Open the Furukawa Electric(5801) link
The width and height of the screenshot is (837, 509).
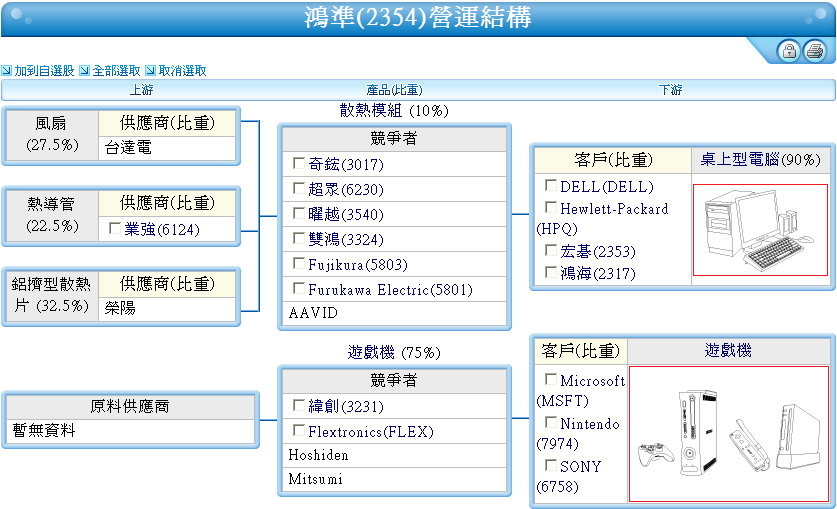click(390, 290)
